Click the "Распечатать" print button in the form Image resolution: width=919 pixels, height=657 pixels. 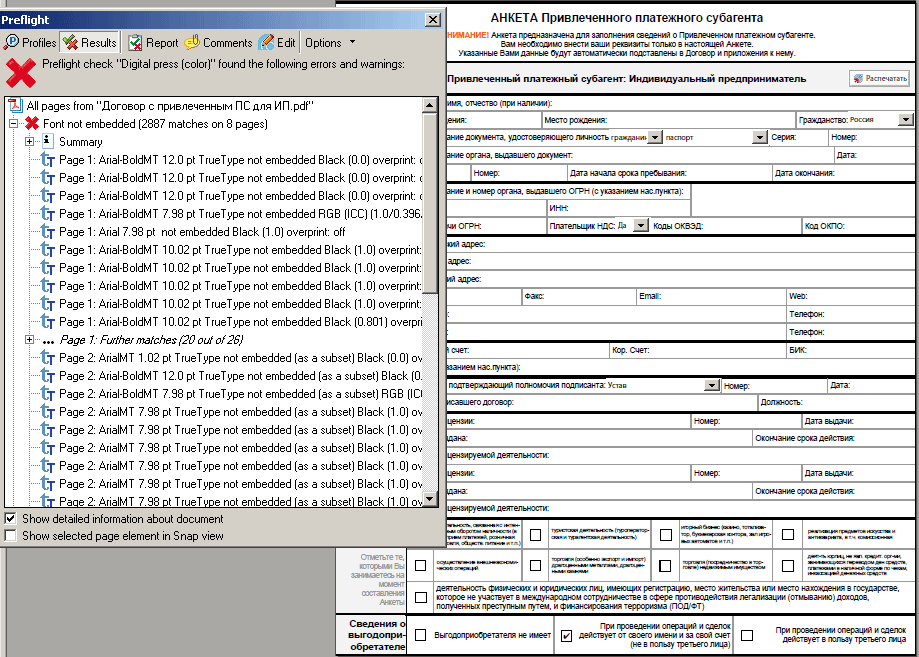[879, 79]
